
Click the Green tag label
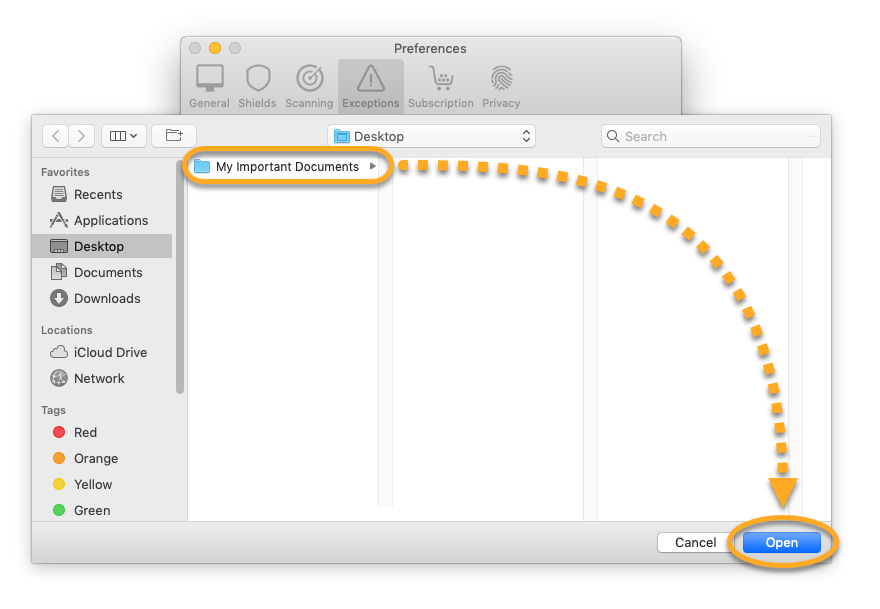[x=92, y=510]
